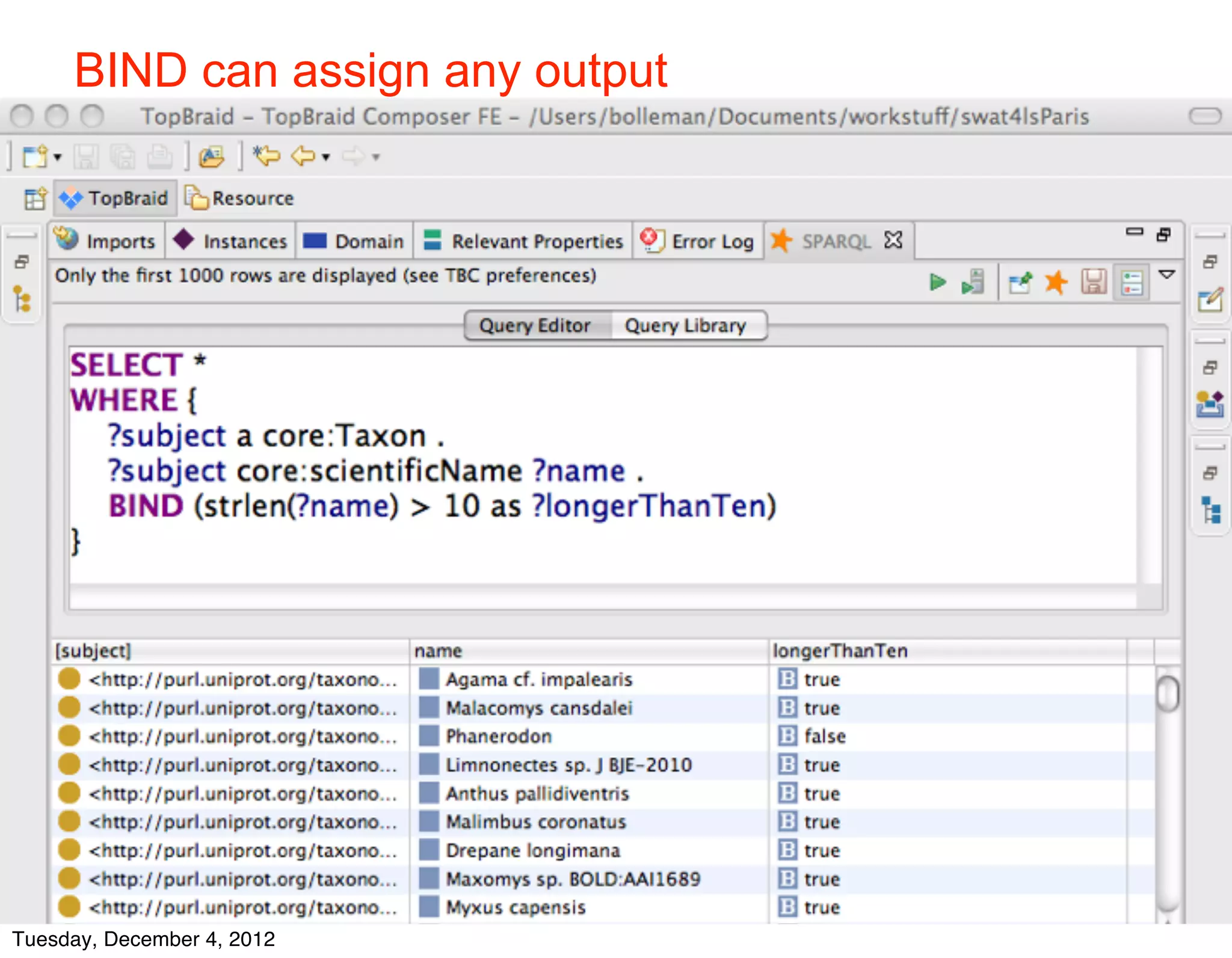Toggle the results layout list icon

tap(1132, 282)
